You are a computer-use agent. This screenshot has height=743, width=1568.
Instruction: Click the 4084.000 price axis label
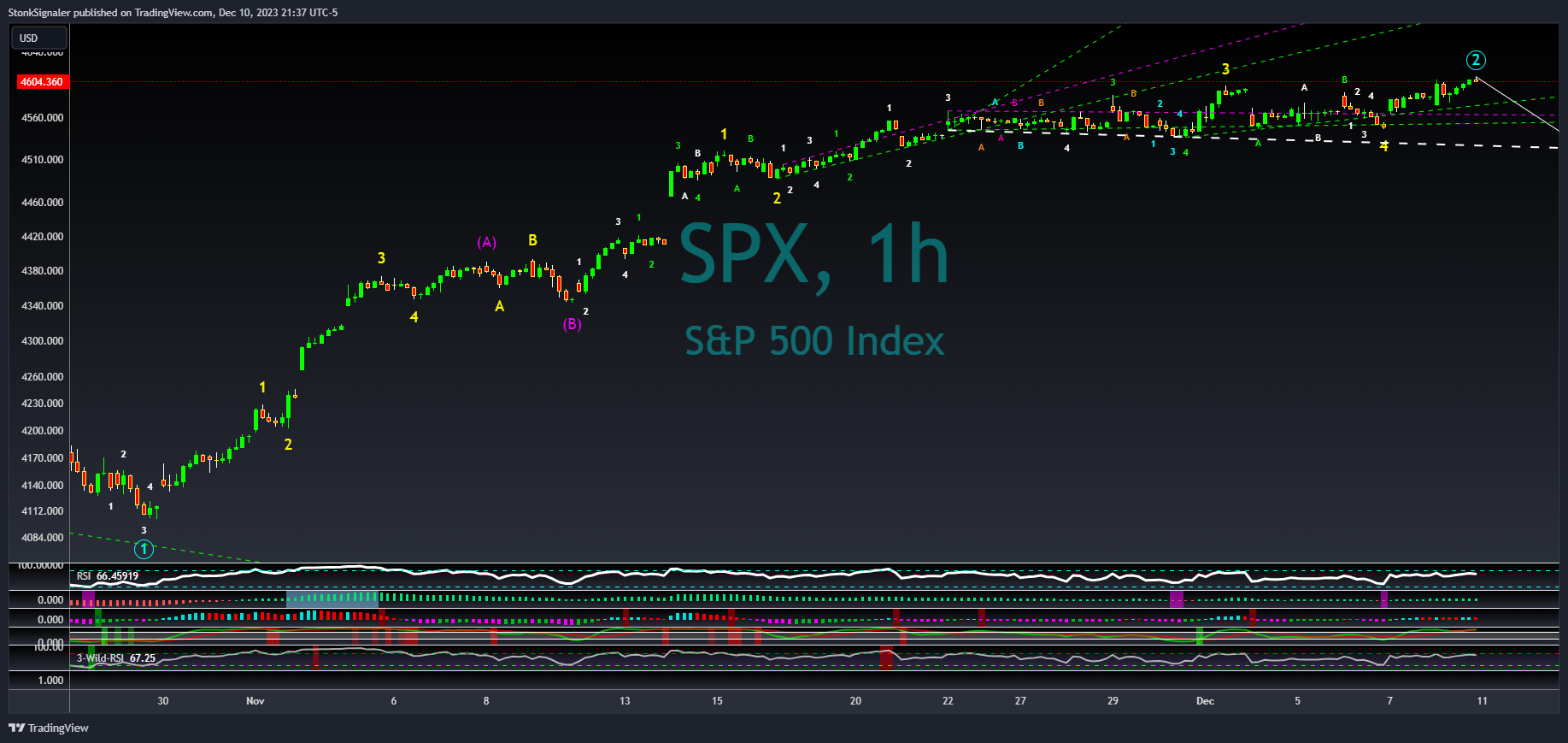(x=42, y=538)
